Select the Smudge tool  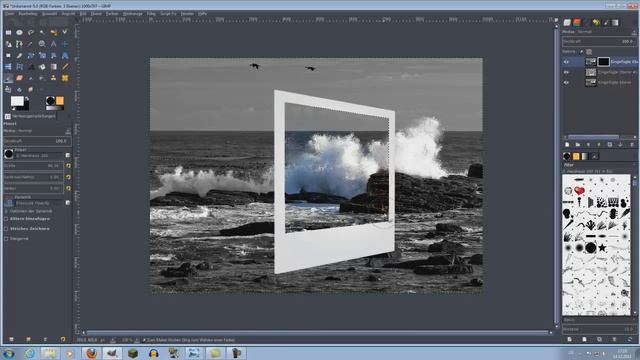(31, 89)
